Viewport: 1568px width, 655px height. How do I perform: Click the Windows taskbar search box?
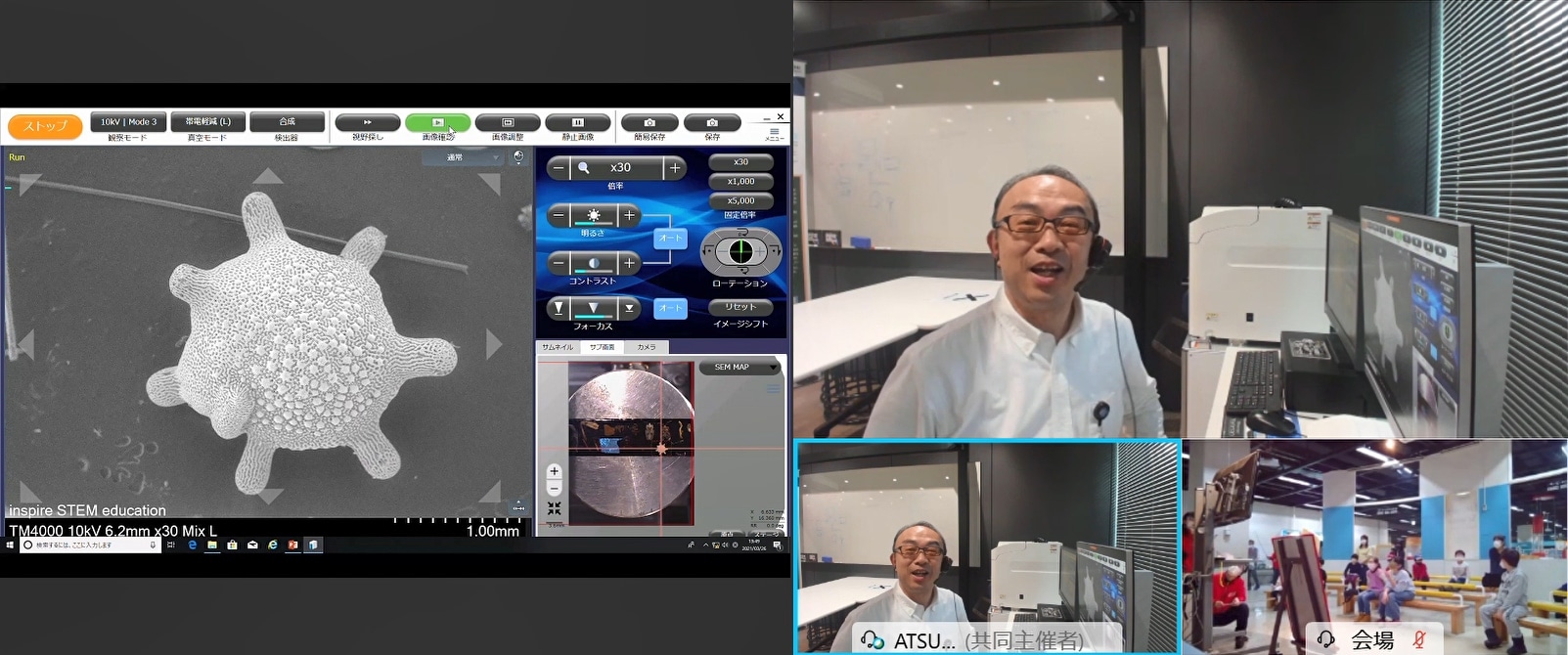point(88,546)
